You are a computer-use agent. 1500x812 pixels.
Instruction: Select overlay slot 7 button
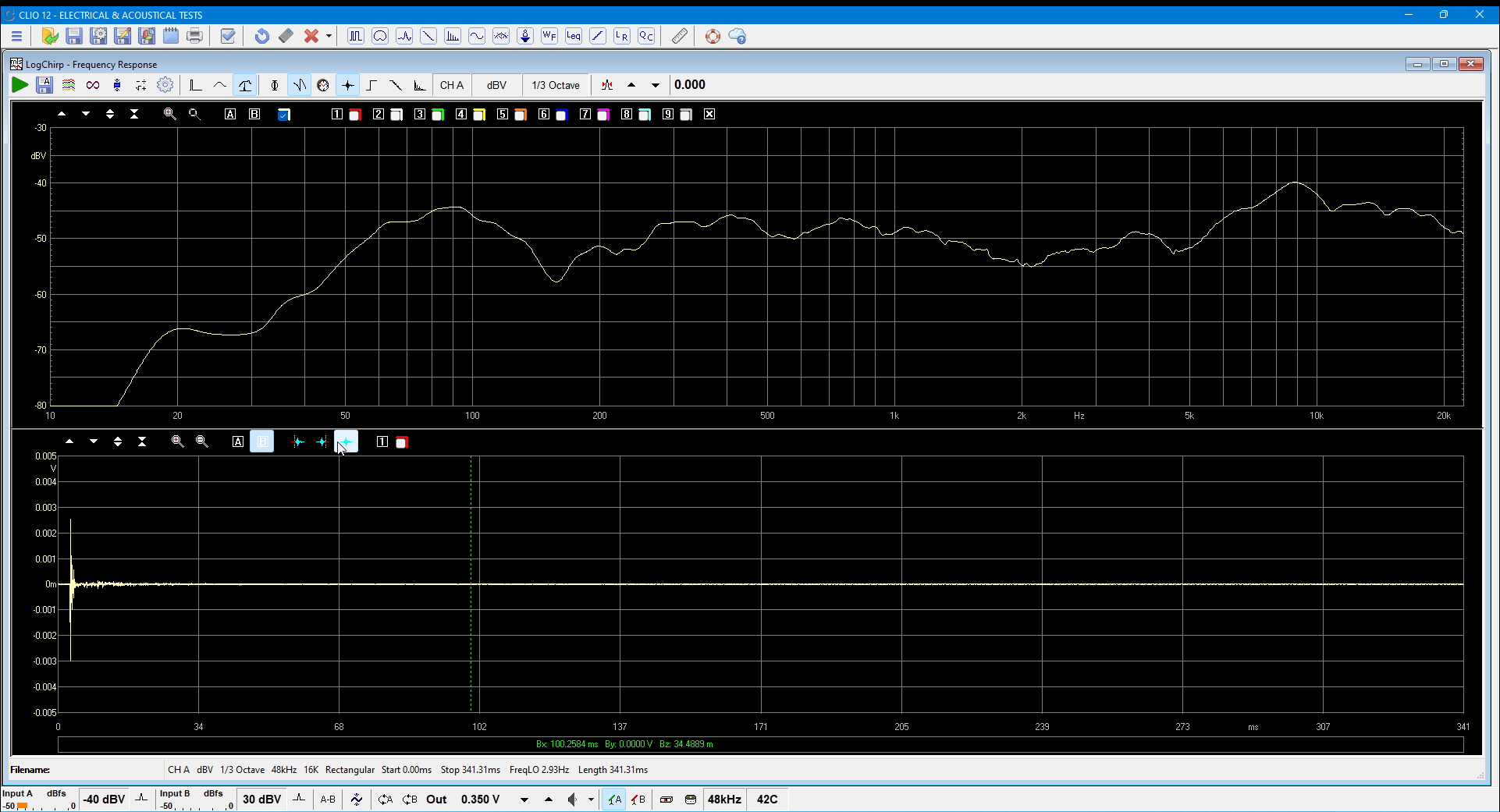click(x=585, y=114)
